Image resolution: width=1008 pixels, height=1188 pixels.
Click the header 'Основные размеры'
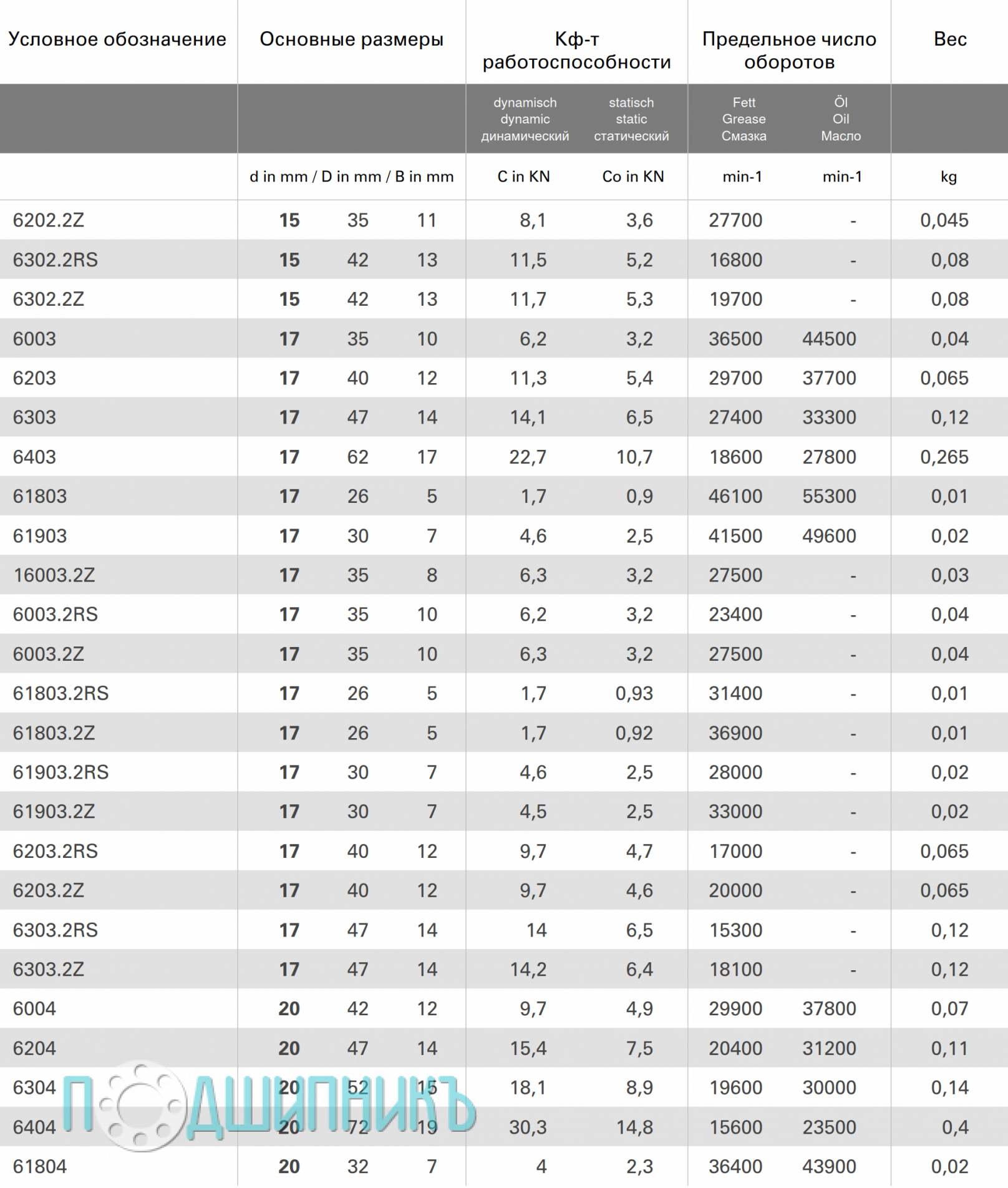352,39
